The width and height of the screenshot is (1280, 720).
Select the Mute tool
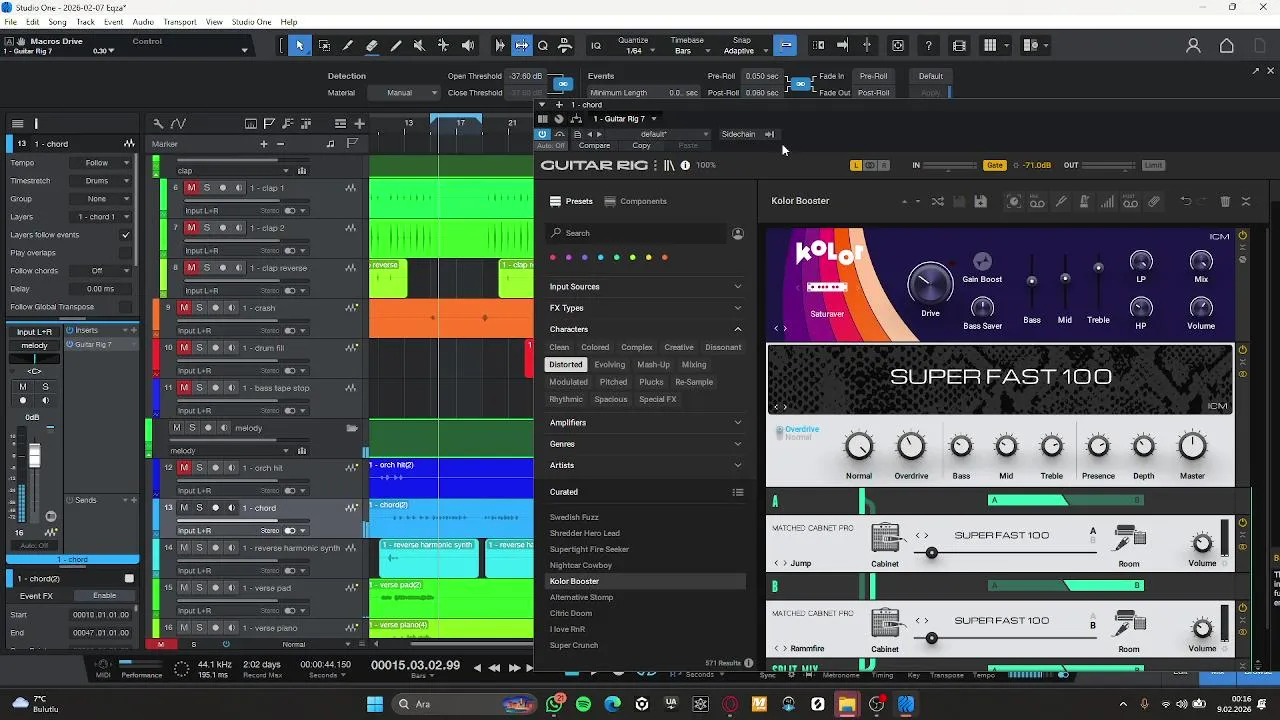[420, 45]
